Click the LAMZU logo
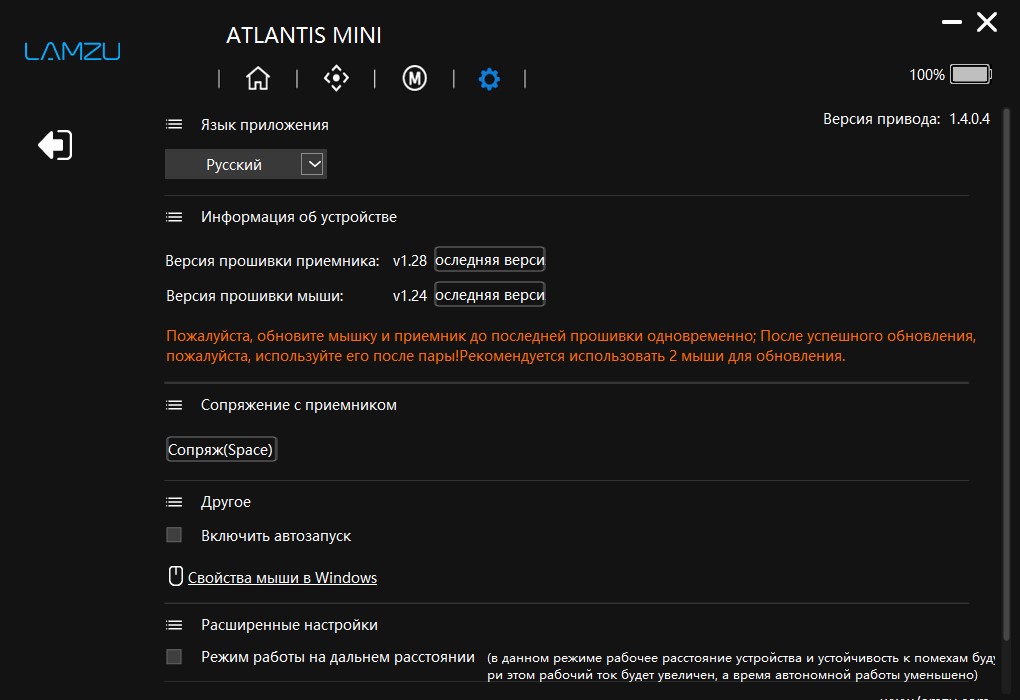 pos(72,51)
